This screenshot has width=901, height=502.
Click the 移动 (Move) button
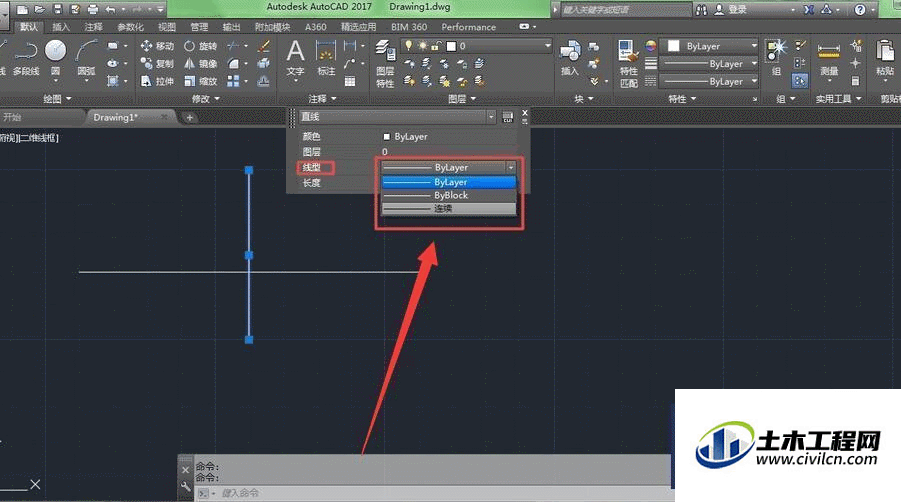click(x=157, y=46)
